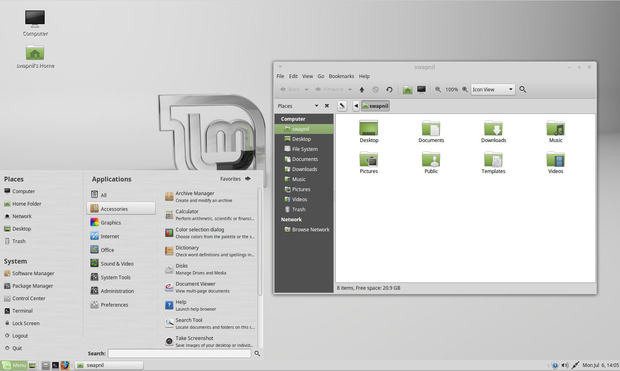Click the search icon beside menu search box
This screenshot has width=620, height=371.
point(257,353)
